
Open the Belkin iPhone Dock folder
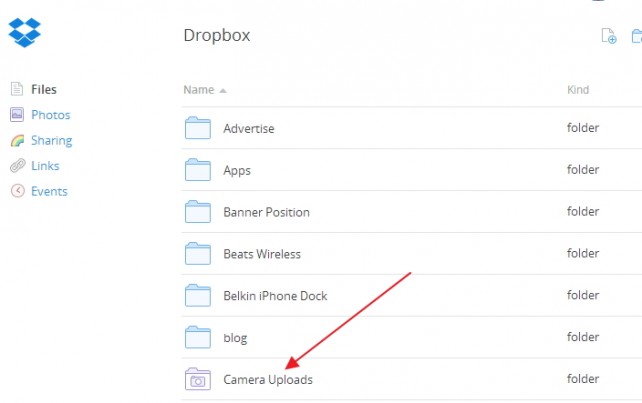coord(275,295)
